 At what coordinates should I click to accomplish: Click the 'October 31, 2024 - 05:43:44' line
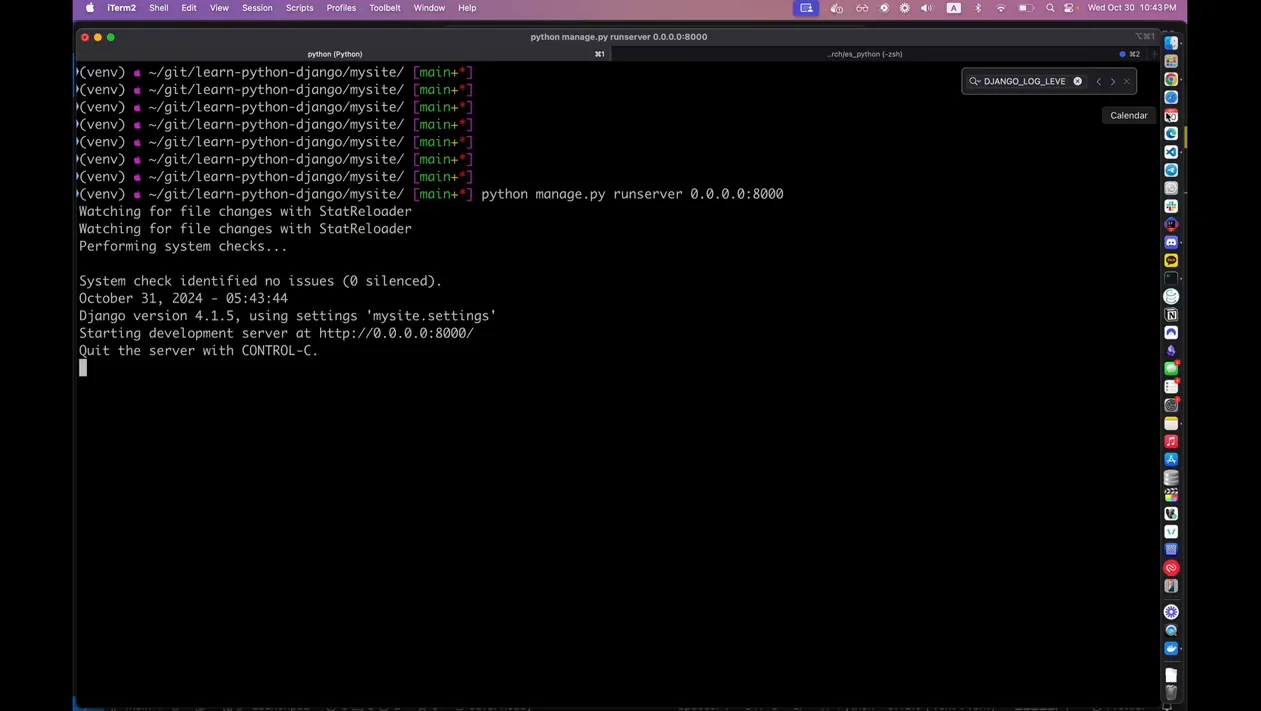(183, 298)
